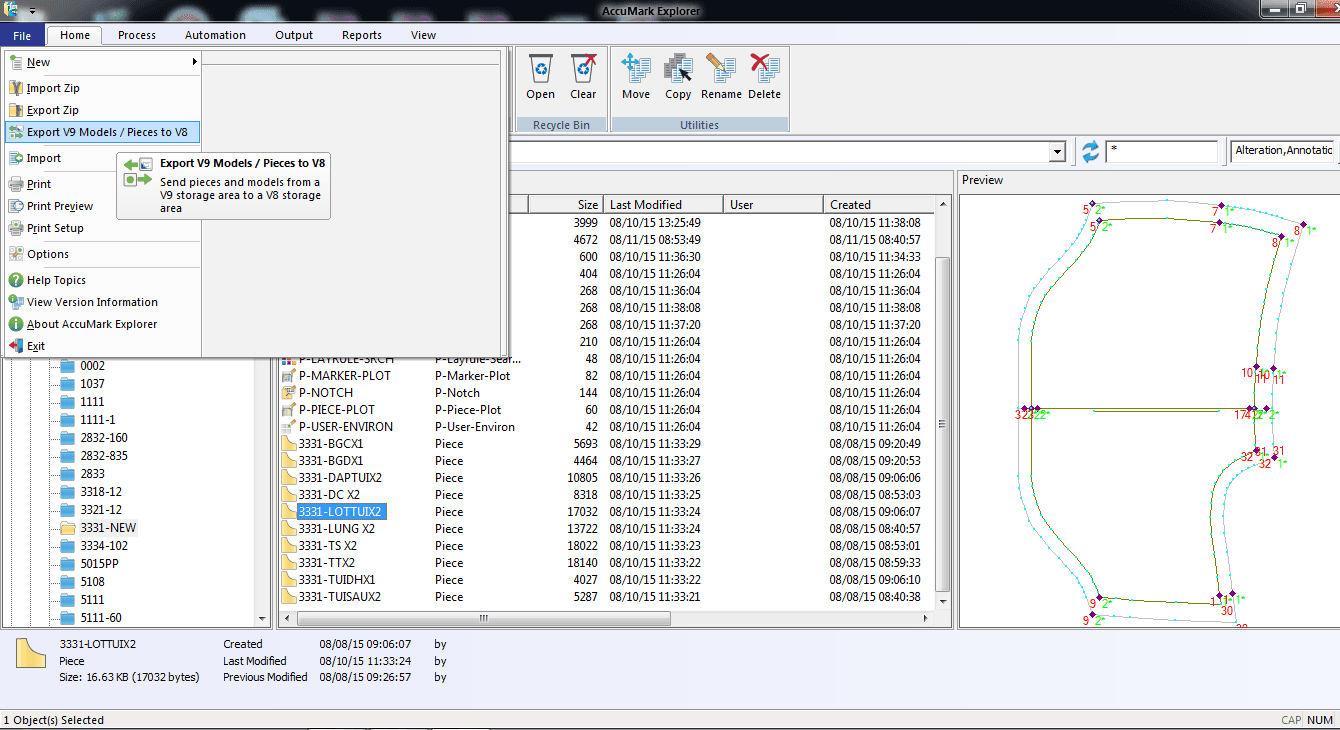Select the Rename utility

click(x=721, y=77)
